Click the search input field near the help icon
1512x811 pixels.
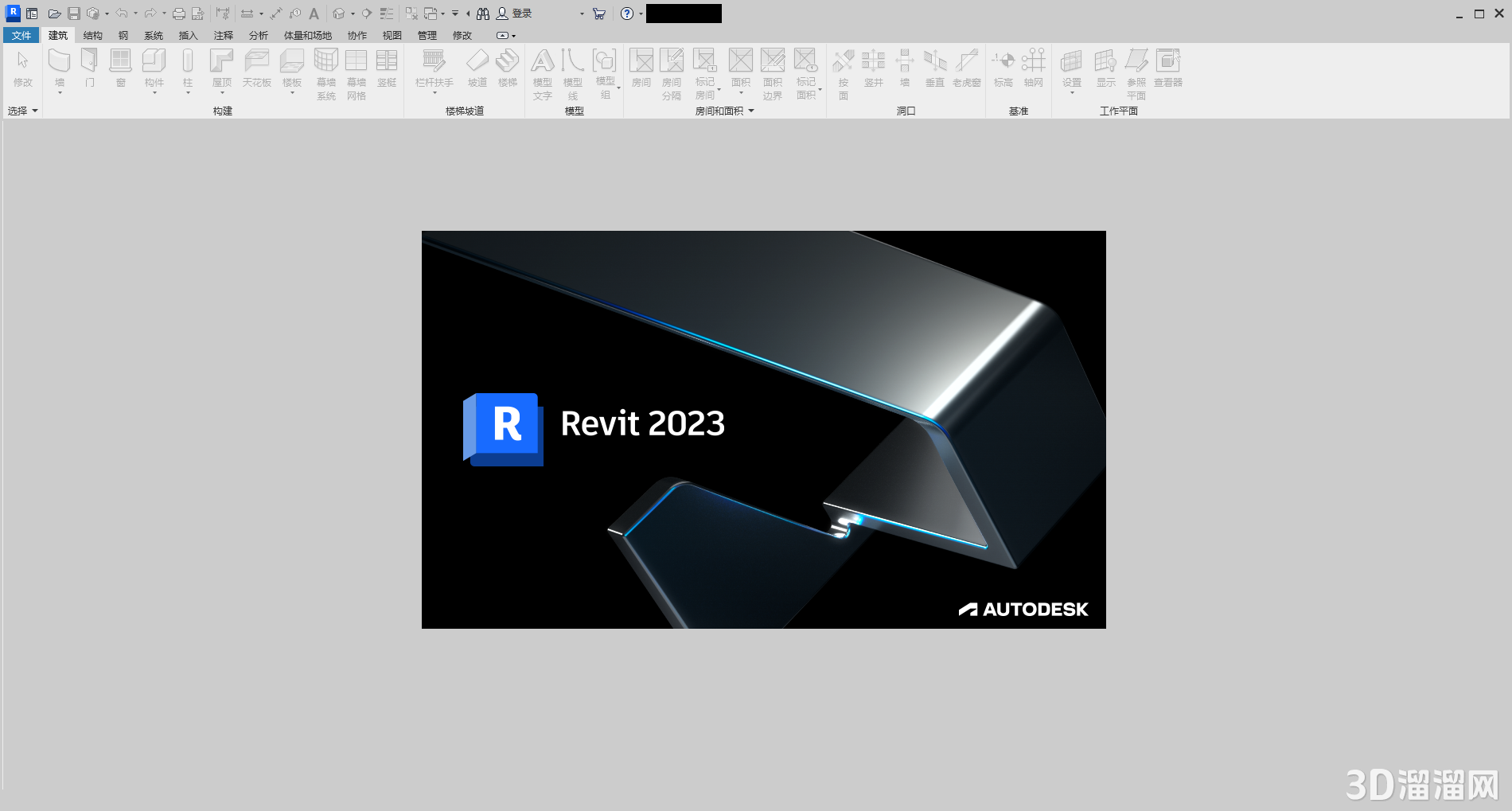(x=683, y=14)
